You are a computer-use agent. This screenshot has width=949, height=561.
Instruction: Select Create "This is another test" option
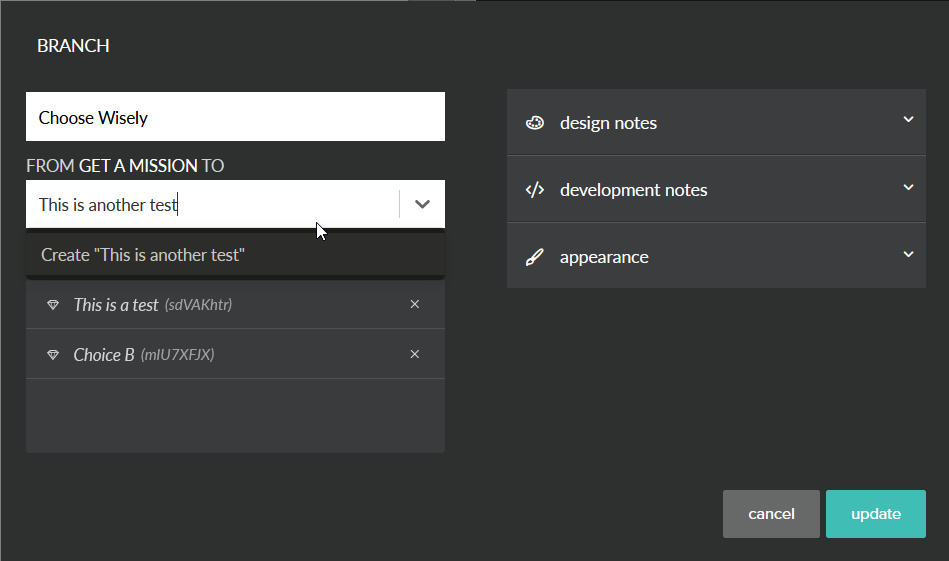click(x=235, y=255)
